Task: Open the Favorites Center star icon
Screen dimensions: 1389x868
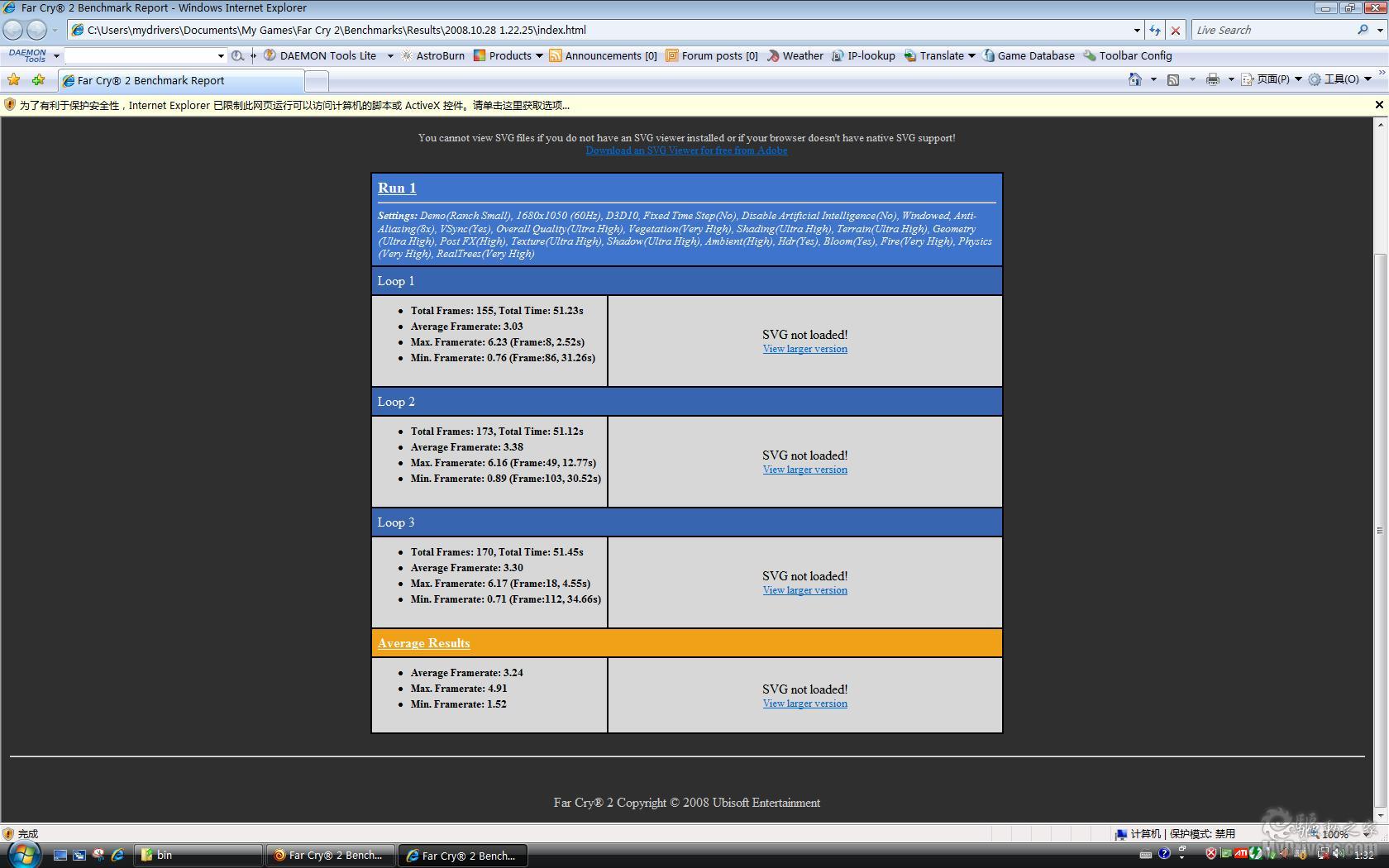Action: click(14, 80)
